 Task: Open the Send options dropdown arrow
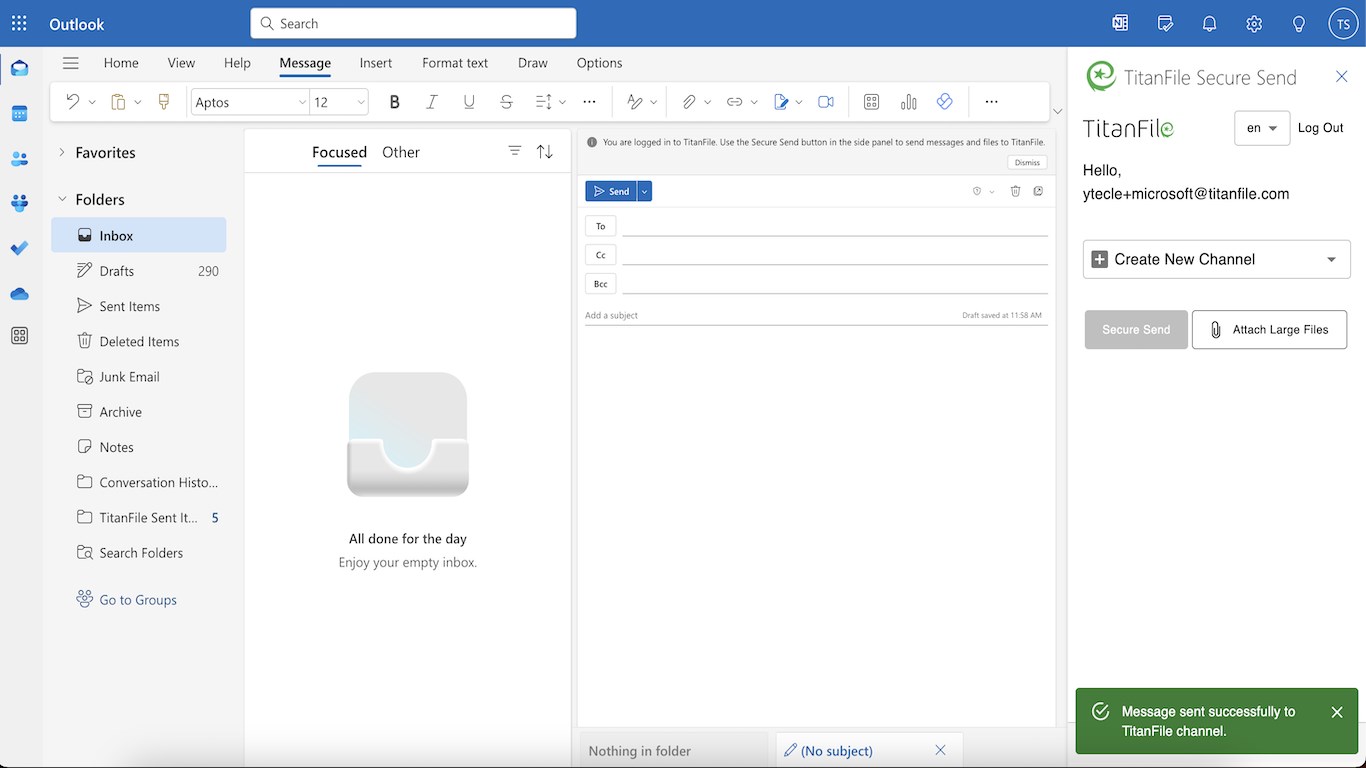645,191
